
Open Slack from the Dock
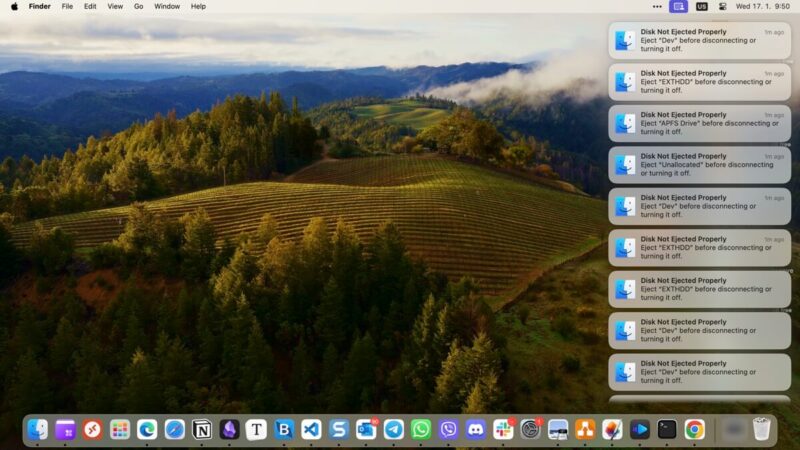(503, 430)
